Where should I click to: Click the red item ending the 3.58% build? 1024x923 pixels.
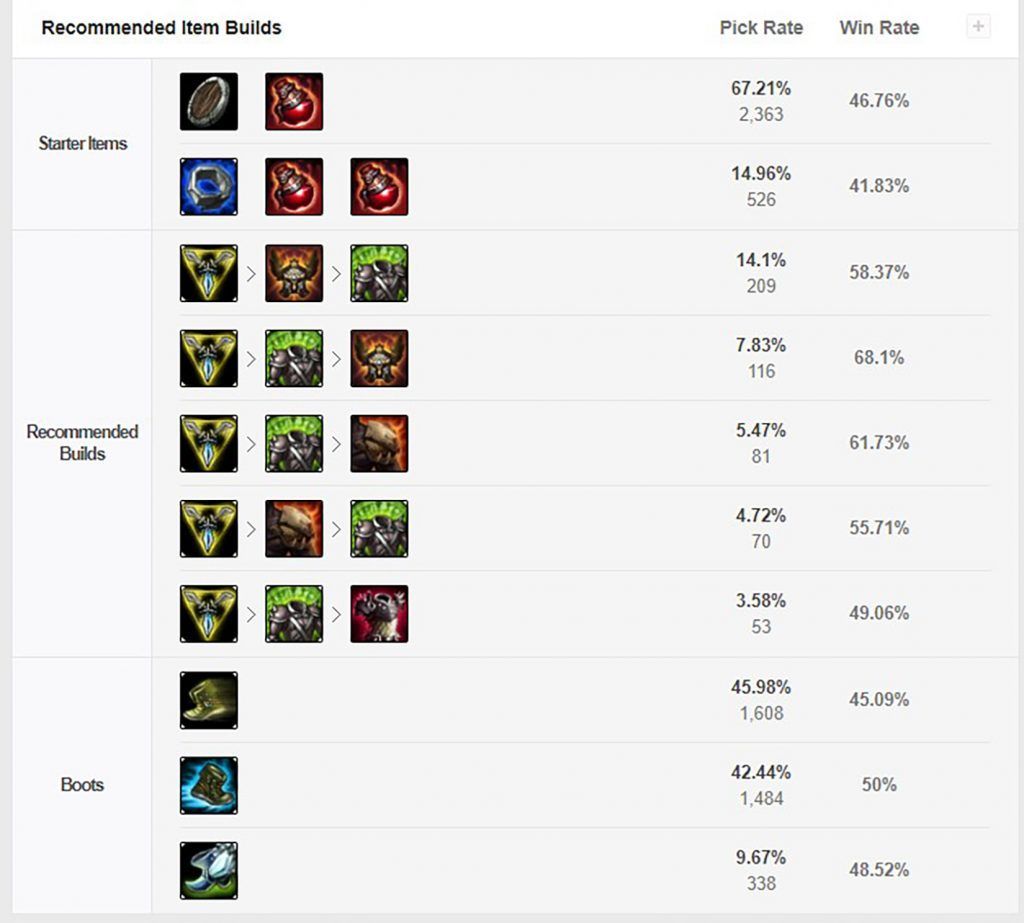coord(379,613)
